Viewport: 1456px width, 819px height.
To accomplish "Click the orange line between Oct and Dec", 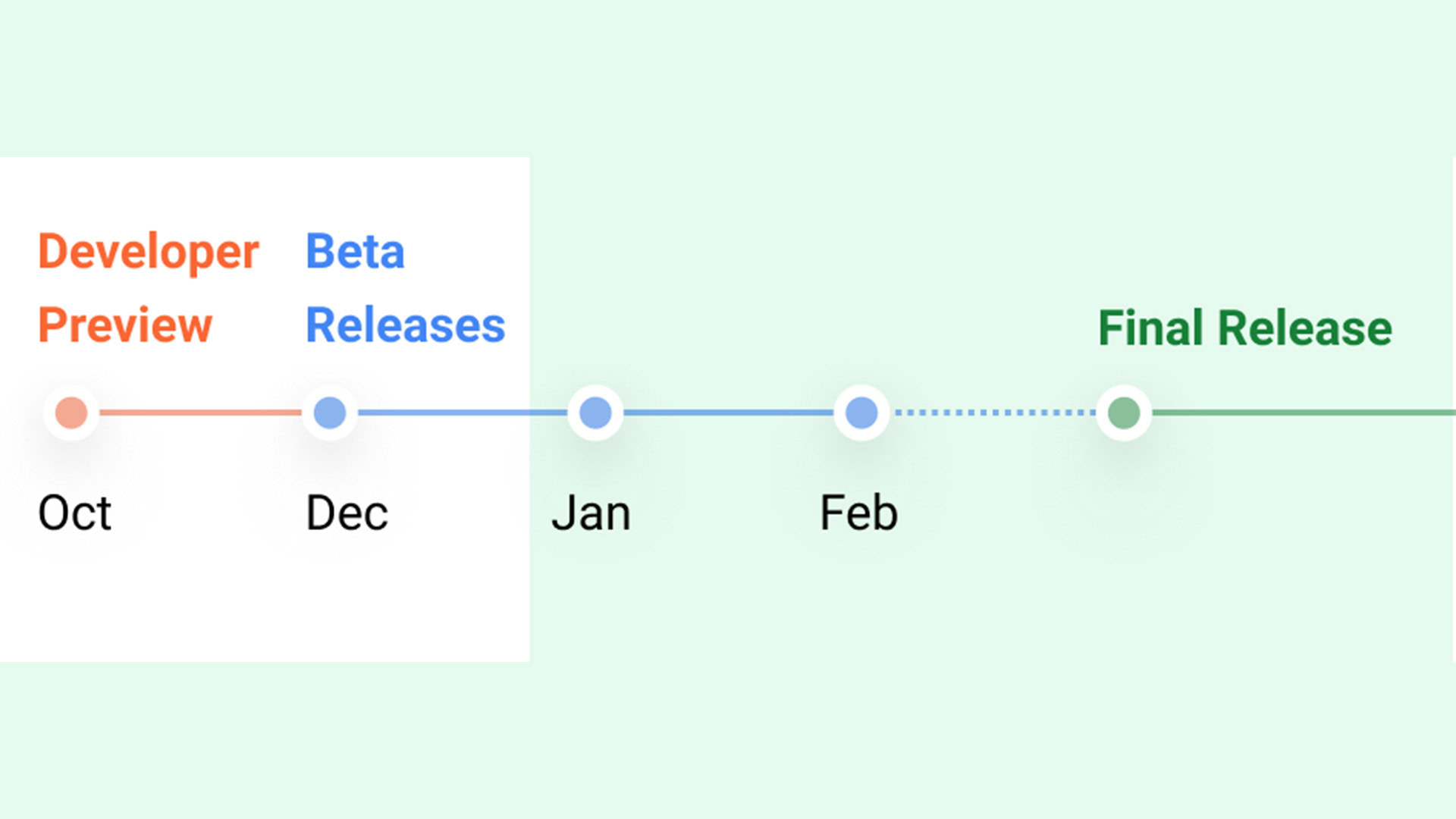I will (200, 413).
